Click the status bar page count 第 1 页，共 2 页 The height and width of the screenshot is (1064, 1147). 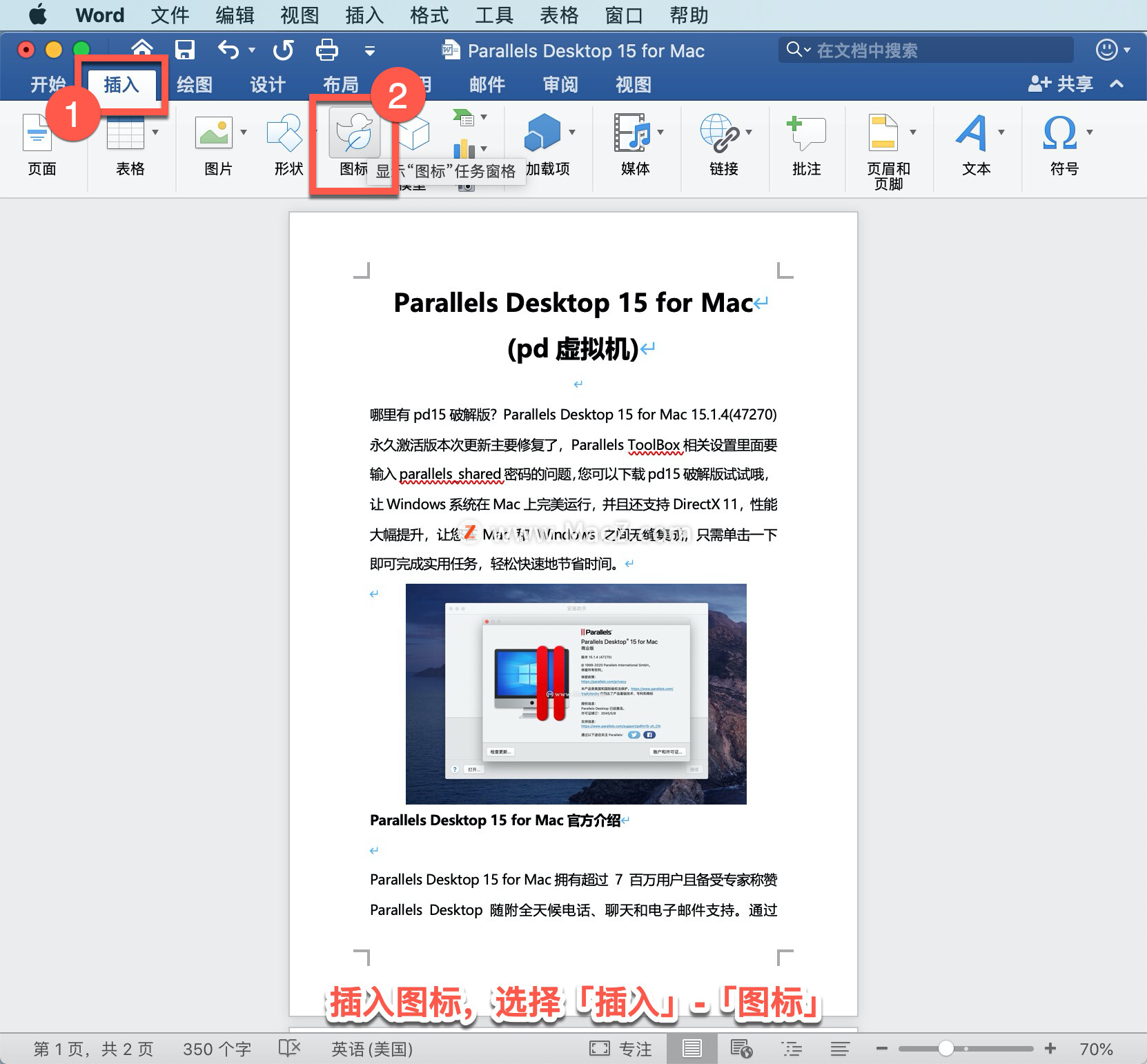(94, 1049)
